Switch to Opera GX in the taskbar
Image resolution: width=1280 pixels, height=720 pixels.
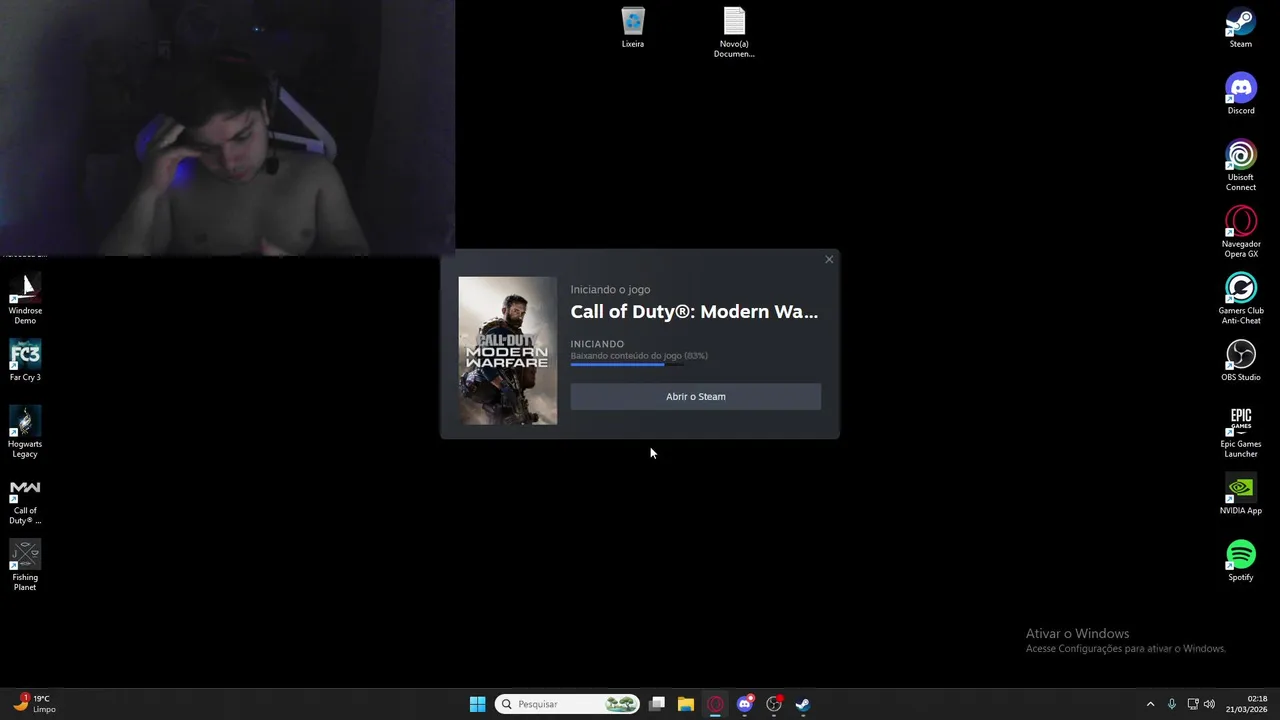point(715,704)
